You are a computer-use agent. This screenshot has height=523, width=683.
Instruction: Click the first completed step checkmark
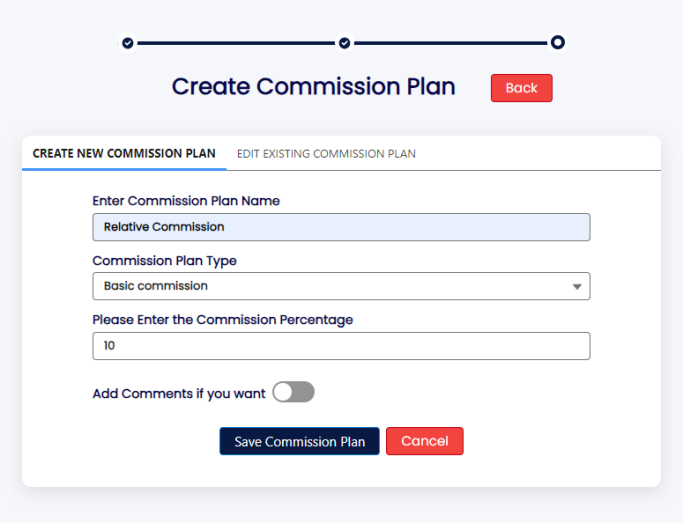click(127, 43)
